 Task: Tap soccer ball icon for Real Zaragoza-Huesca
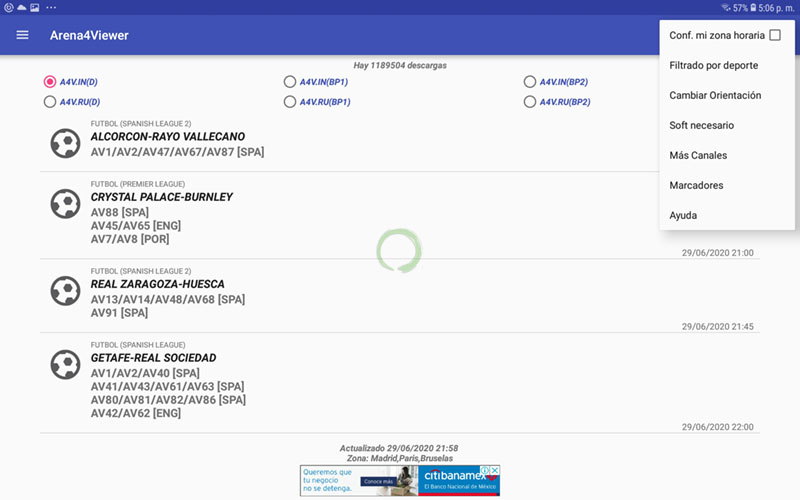65,291
